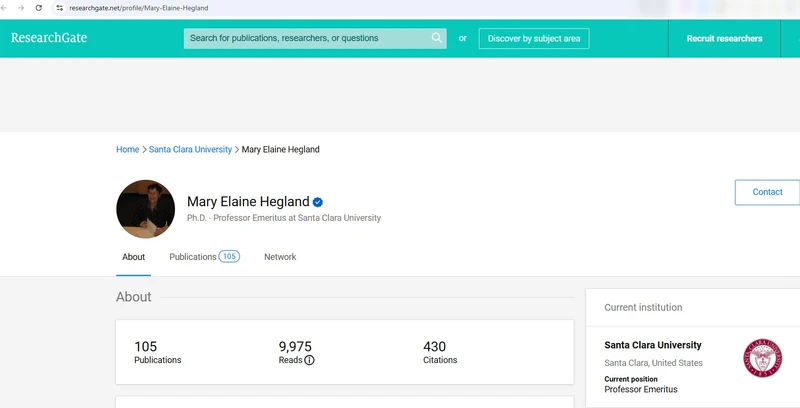Select the About tab
Image resolution: width=800 pixels, height=408 pixels.
[x=134, y=257]
